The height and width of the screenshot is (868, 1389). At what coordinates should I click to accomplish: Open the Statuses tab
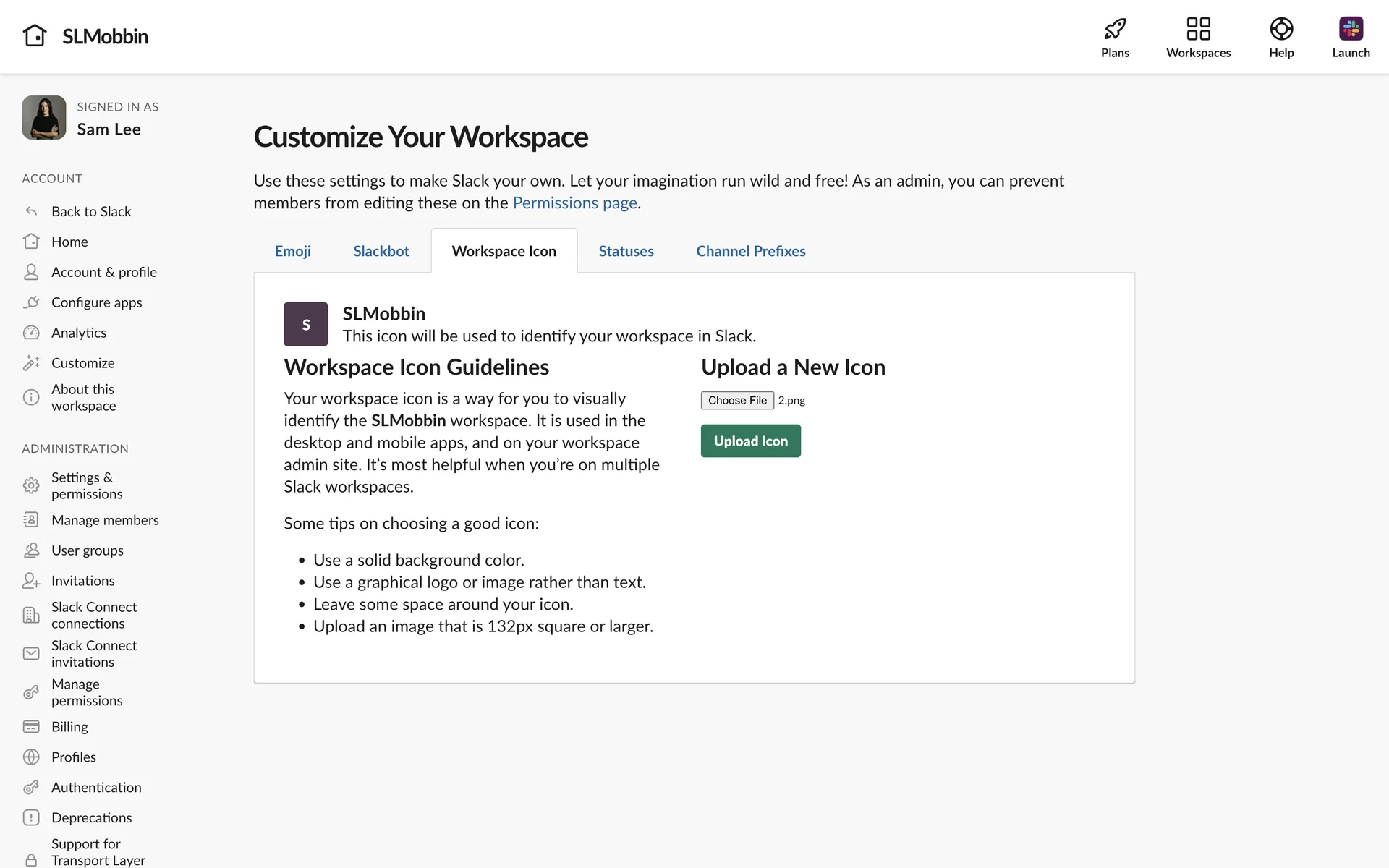626,251
